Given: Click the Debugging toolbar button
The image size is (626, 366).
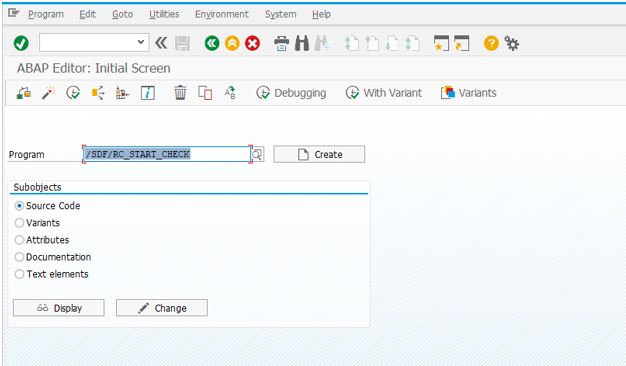Looking at the screenshot, I should tap(291, 93).
